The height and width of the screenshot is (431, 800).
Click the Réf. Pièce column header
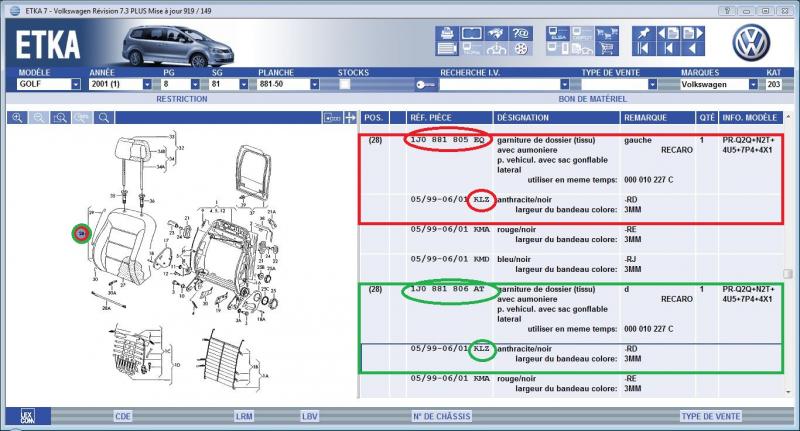tap(449, 118)
